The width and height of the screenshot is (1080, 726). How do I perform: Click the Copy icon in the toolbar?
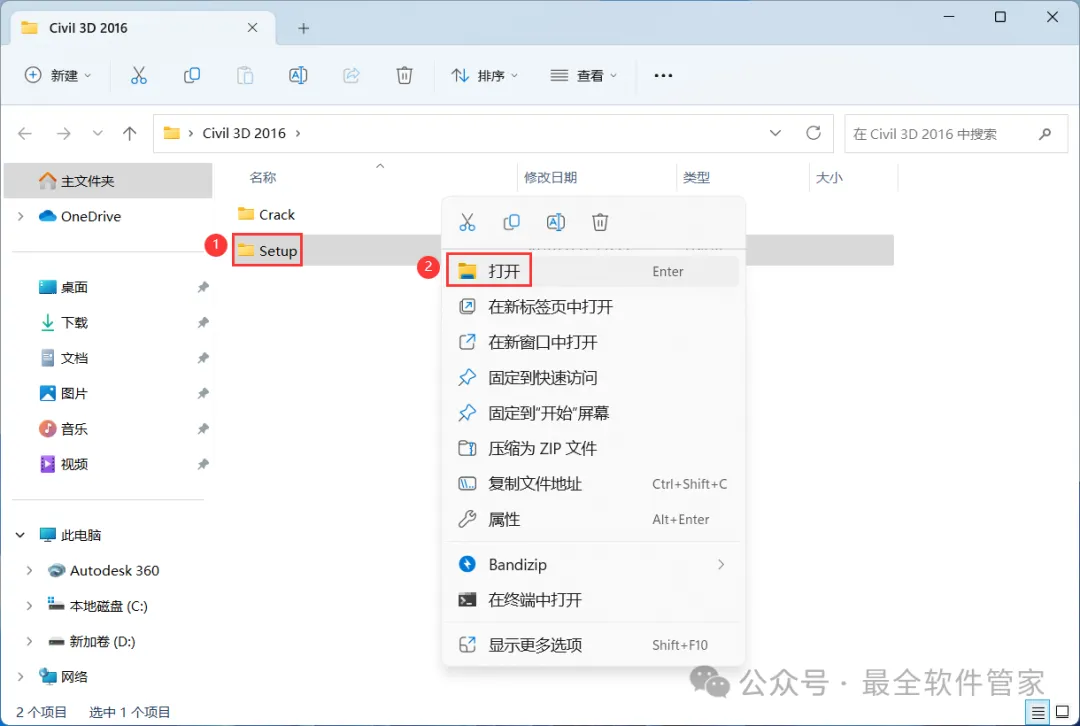(x=191, y=75)
